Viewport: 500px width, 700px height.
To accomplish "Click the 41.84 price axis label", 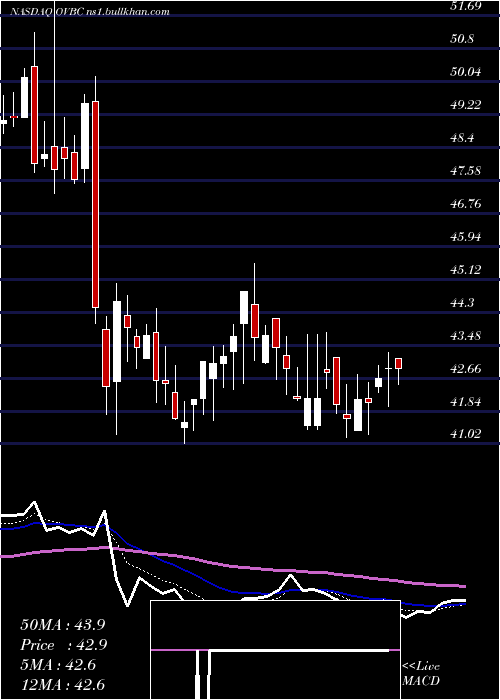I will tap(466, 402).
